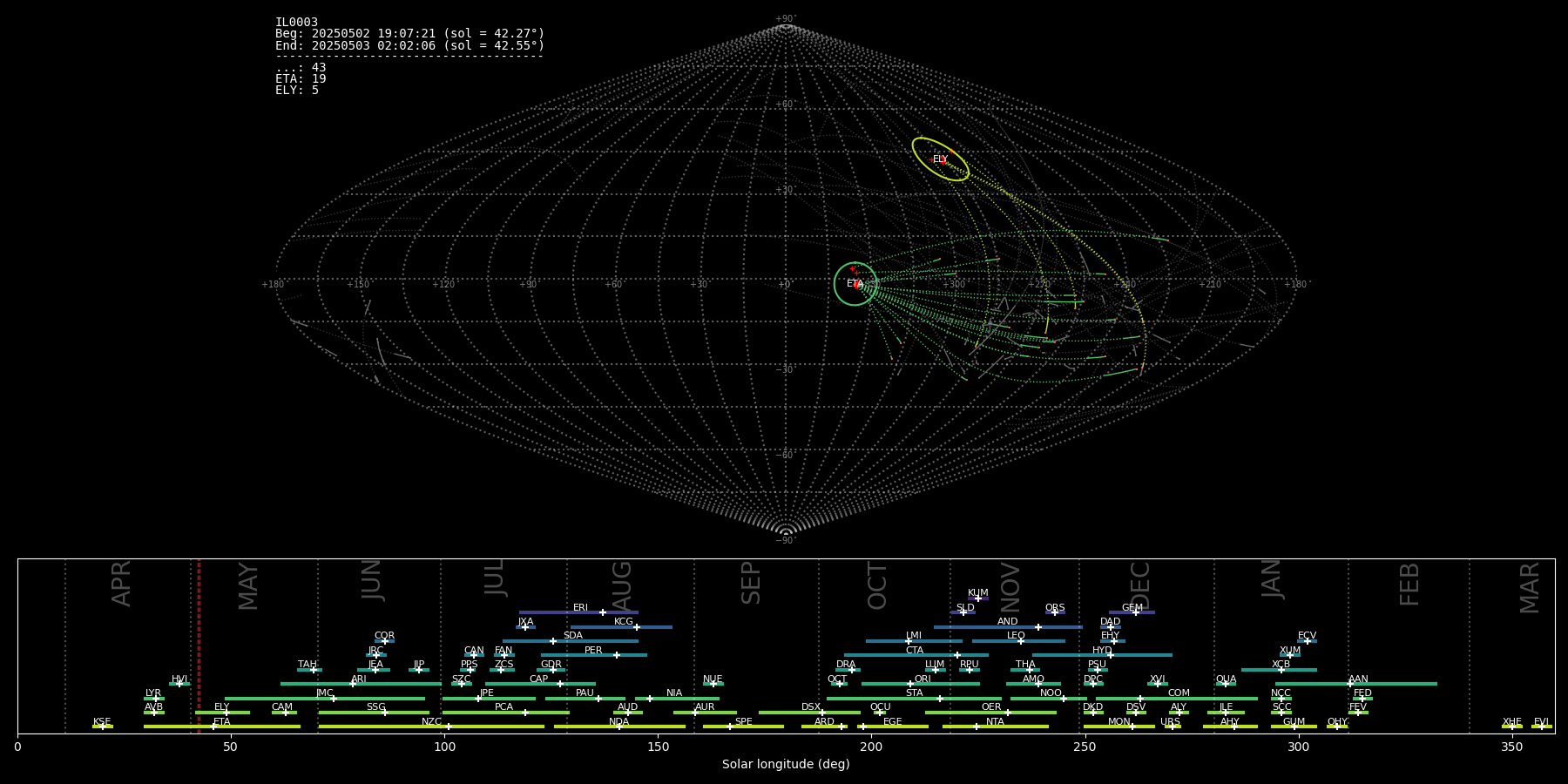Click the NDA shower label

(618, 721)
